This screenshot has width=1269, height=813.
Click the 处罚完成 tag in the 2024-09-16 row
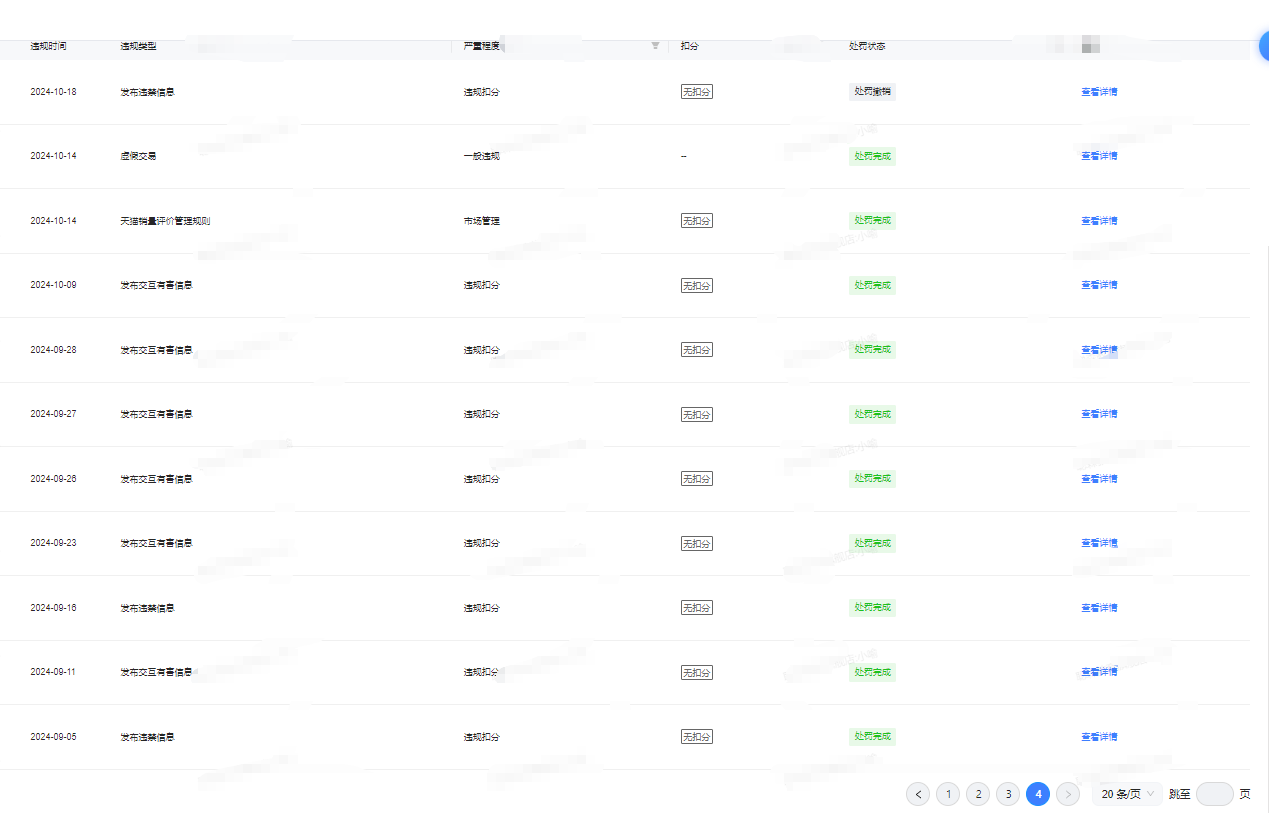click(x=872, y=607)
